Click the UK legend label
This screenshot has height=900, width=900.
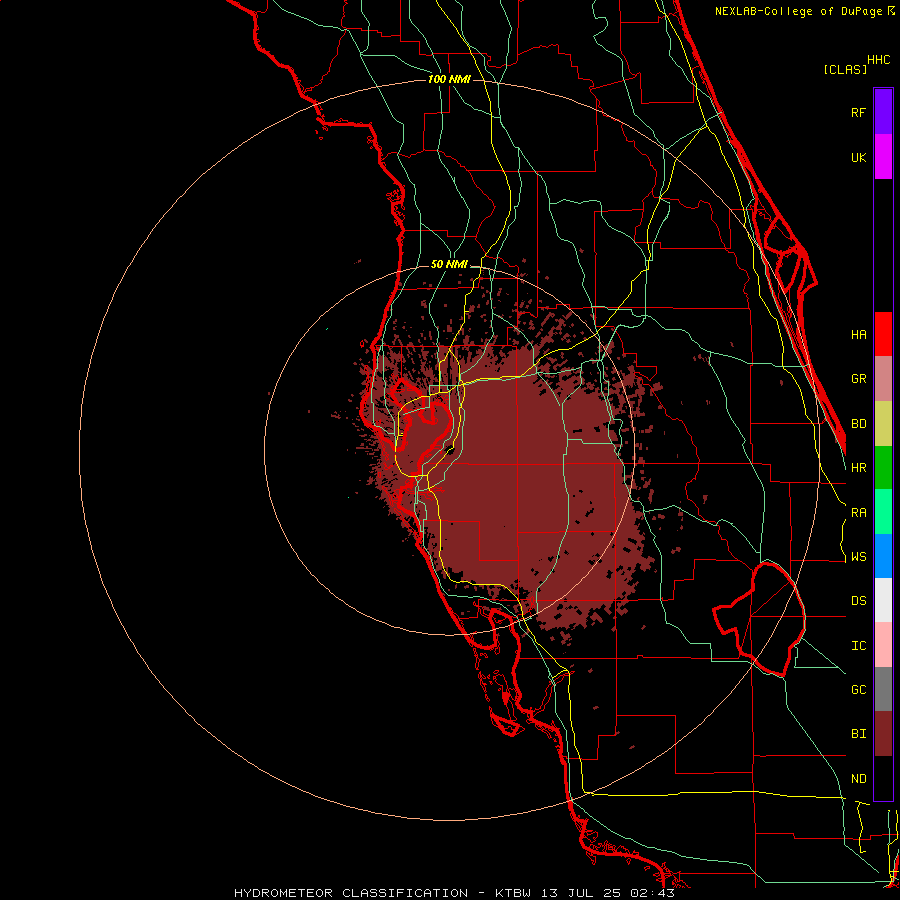(859, 157)
